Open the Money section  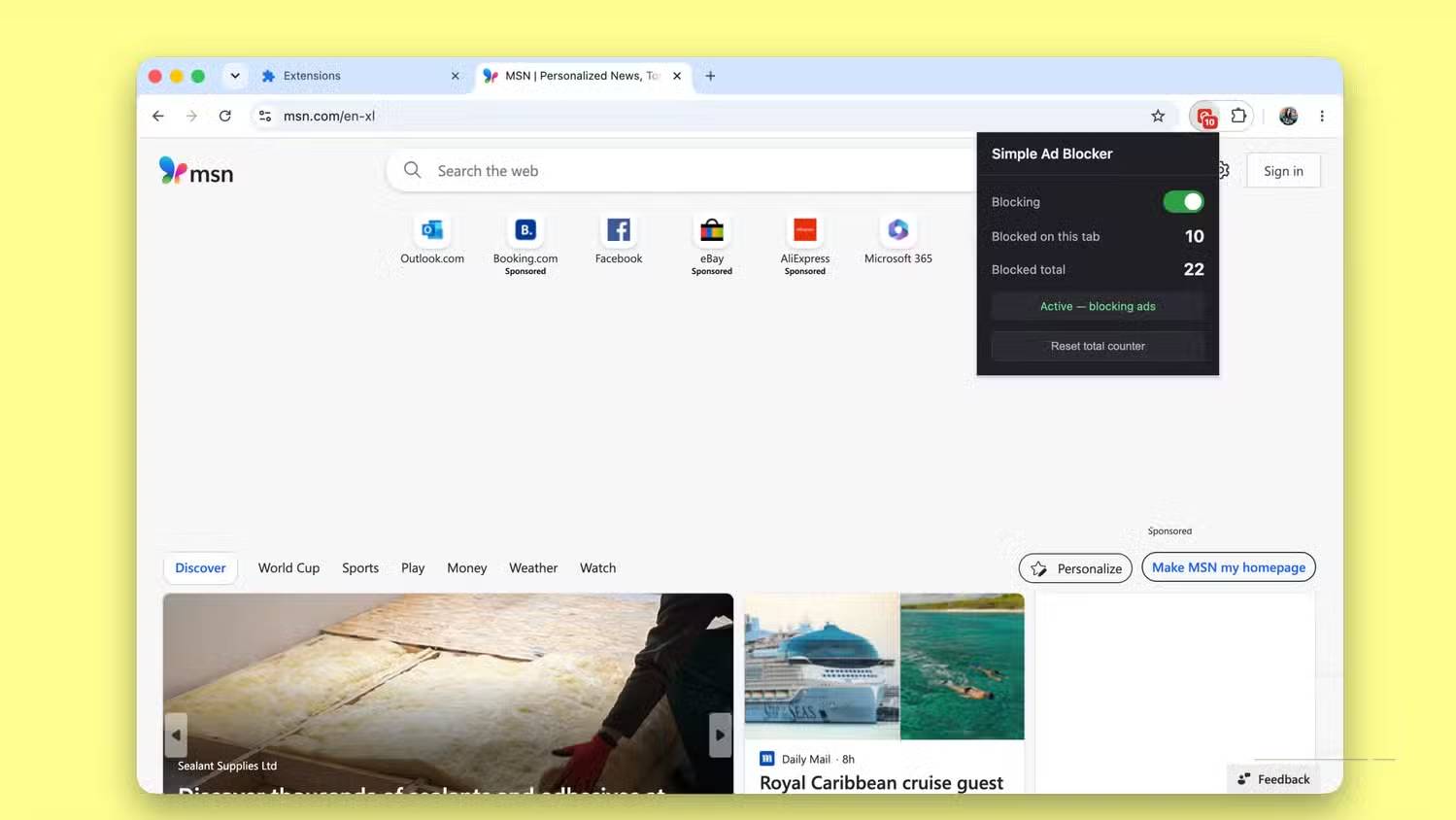[x=467, y=568]
